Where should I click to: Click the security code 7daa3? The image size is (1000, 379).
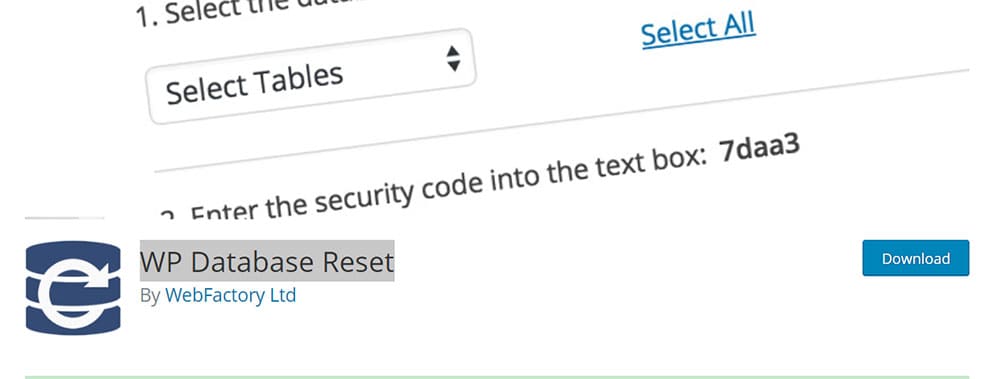759,148
